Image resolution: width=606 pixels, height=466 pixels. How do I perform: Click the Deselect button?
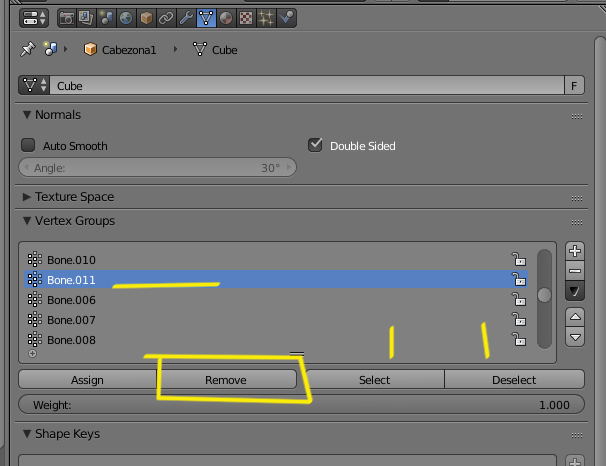514,380
